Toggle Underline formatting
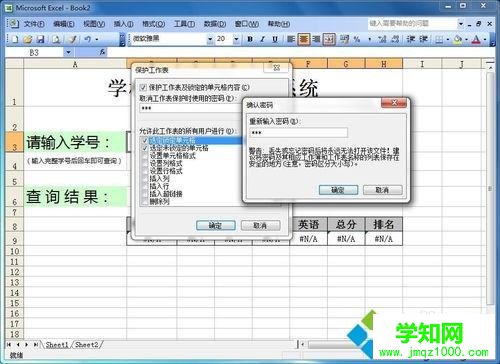Image resolution: width=500 pixels, height=364 pixels. tap(275, 39)
